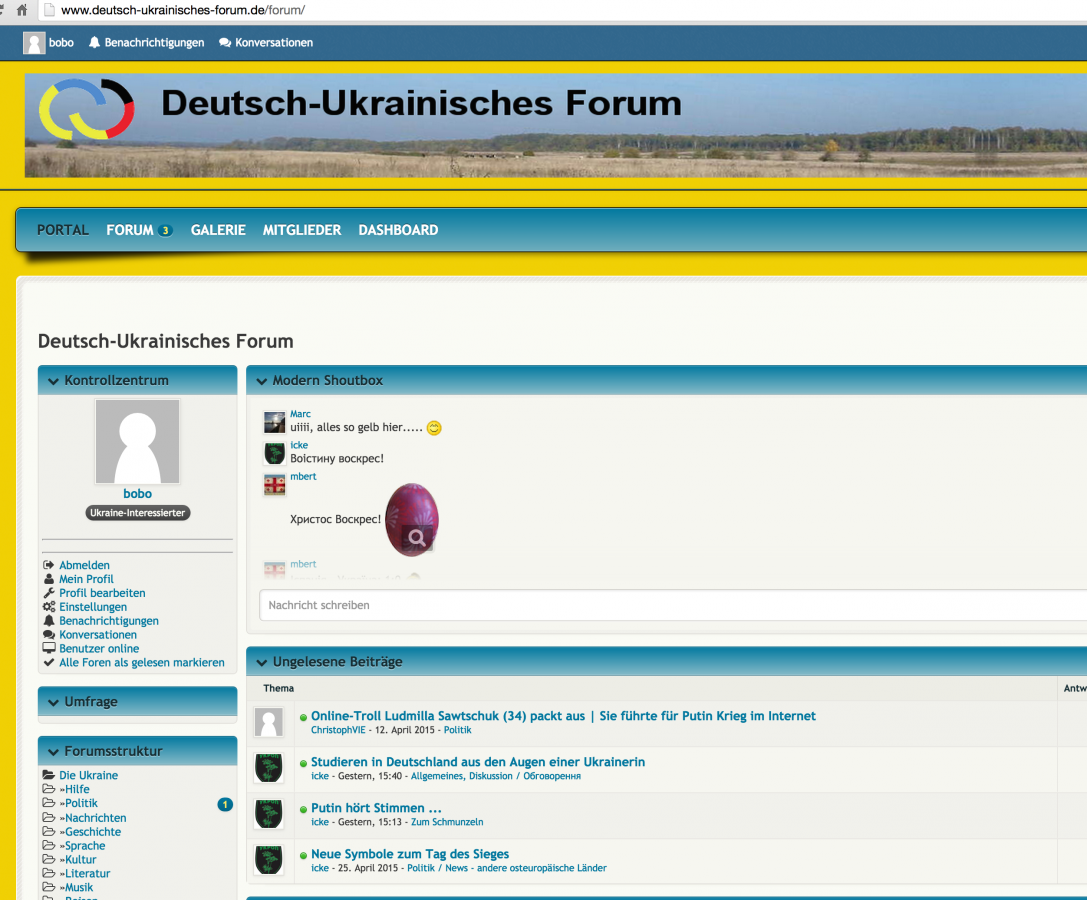Open the MITGLIEDER menu item
1087x900 pixels.
pos(302,230)
